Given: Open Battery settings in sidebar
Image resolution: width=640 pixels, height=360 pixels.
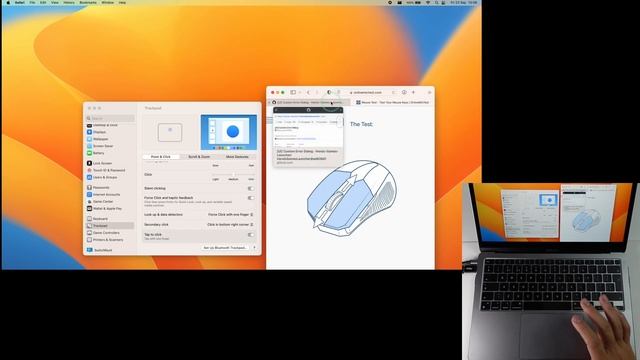Looking at the screenshot, I should (98, 153).
